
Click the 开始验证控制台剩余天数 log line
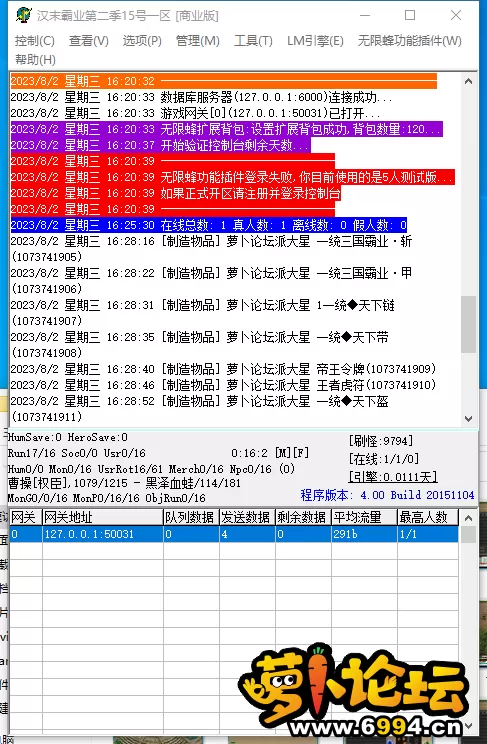[x=160, y=145]
